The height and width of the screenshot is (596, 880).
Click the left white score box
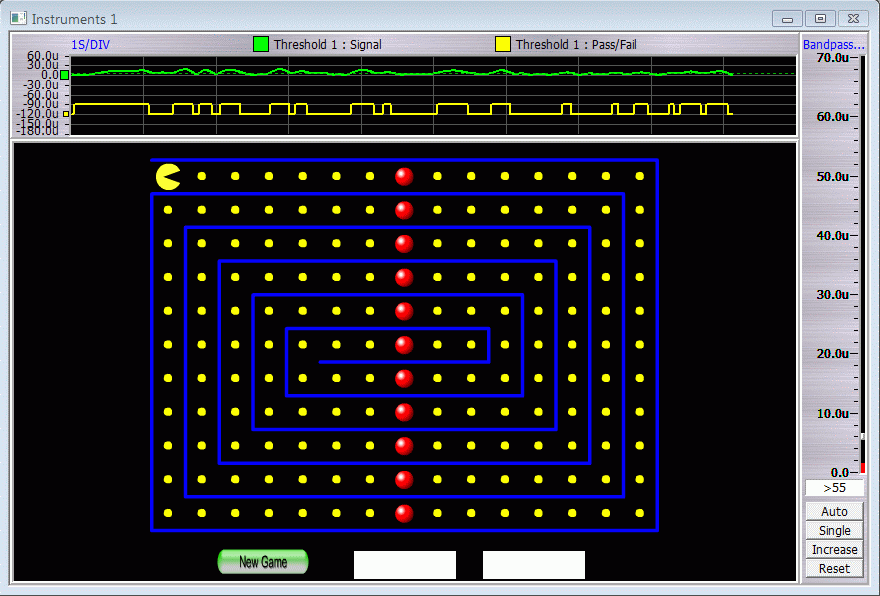405,565
